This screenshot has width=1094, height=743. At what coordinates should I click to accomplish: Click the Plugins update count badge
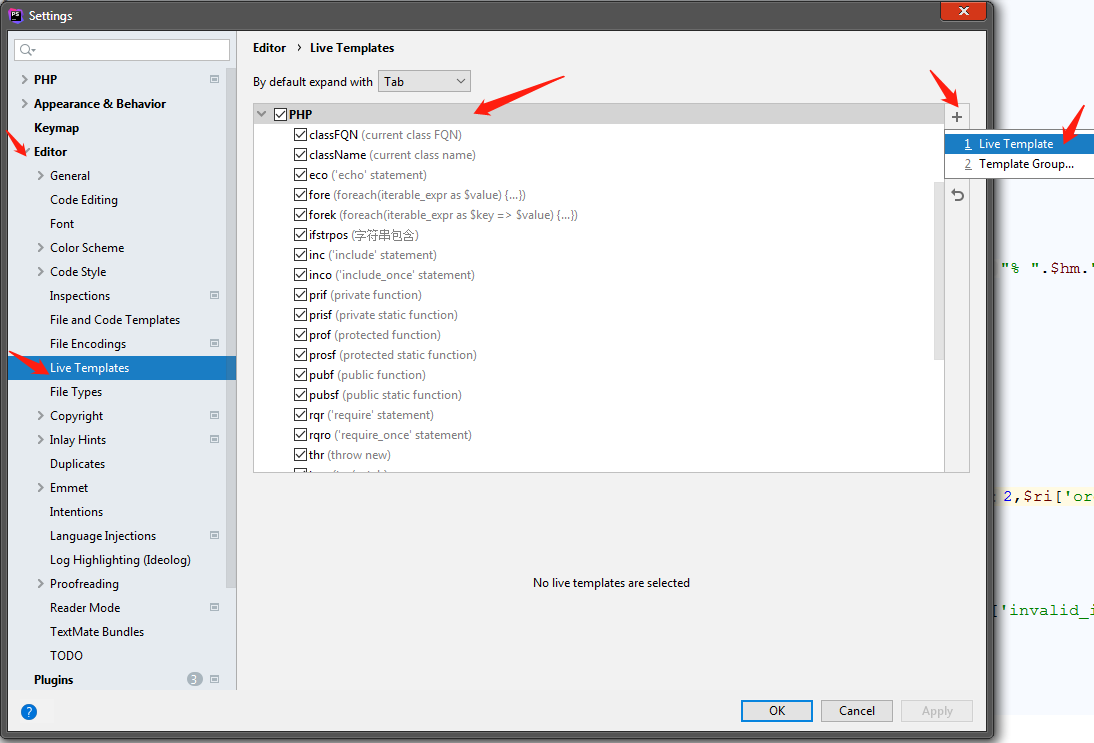[195, 680]
